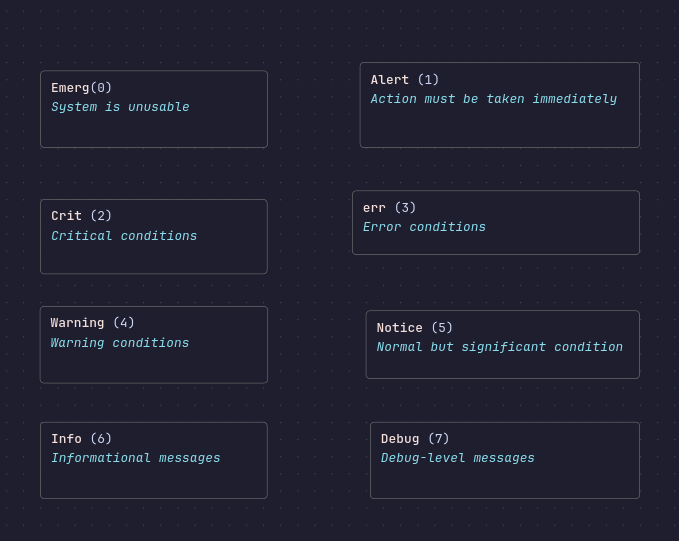The height and width of the screenshot is (541, 679).
Task: Select the Alert (1) heading
Action: [404, 80]
